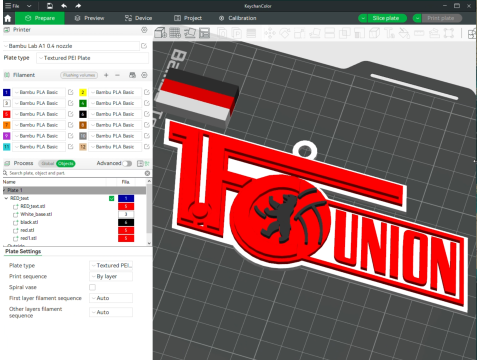The width and height of the screenshot is (480, 360).
Task: Open Other layers filament sequence dropdown
Action: click(x=111, y=312)
